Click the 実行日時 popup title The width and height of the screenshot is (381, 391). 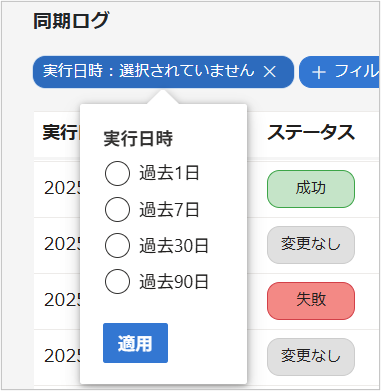click(138, 138)
